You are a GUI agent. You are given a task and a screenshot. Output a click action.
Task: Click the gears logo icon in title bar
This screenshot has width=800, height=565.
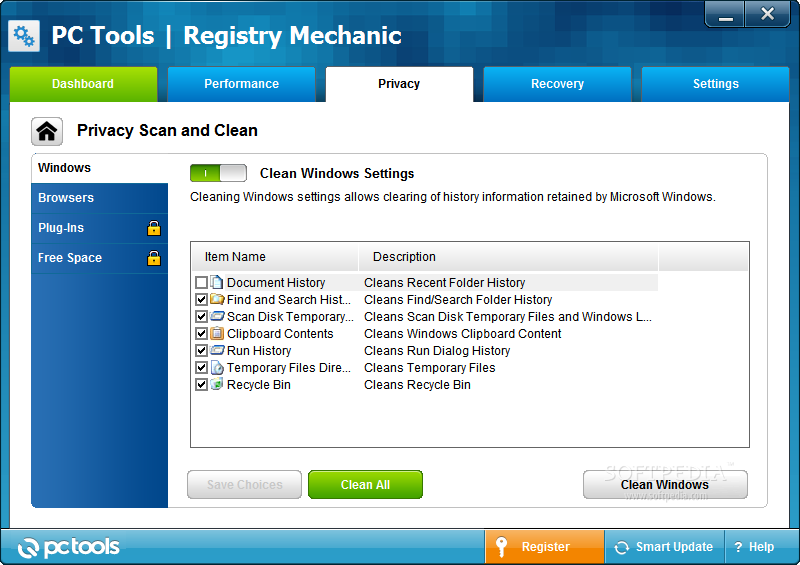23,36
